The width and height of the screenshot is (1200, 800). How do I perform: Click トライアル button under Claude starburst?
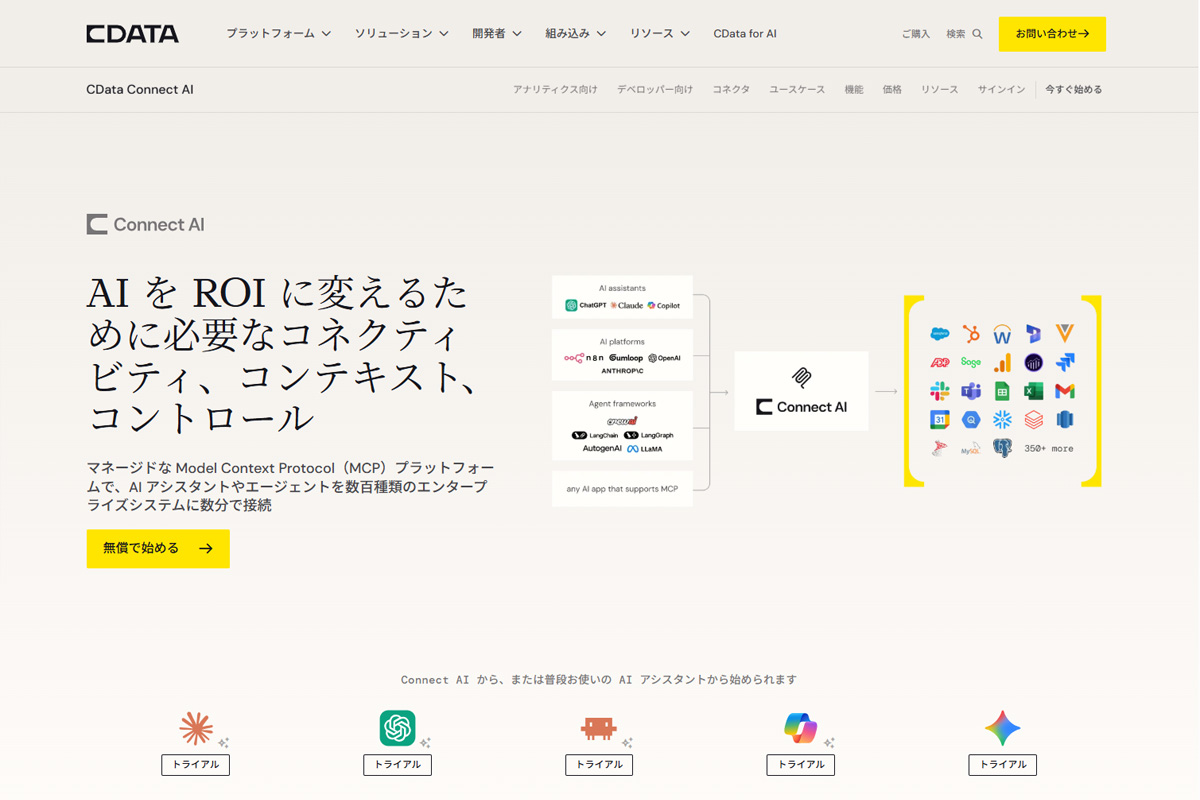pos(196,765)
